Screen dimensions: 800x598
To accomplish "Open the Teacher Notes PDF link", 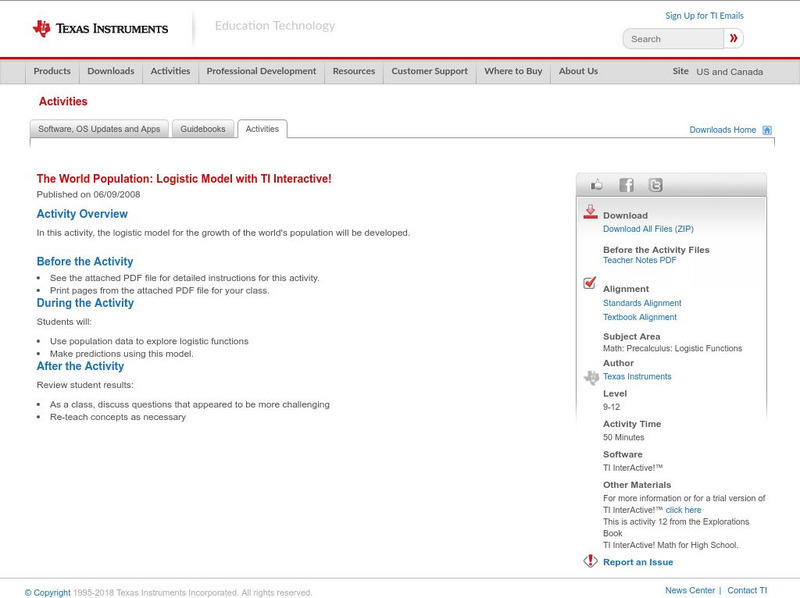I will point(639,260).
